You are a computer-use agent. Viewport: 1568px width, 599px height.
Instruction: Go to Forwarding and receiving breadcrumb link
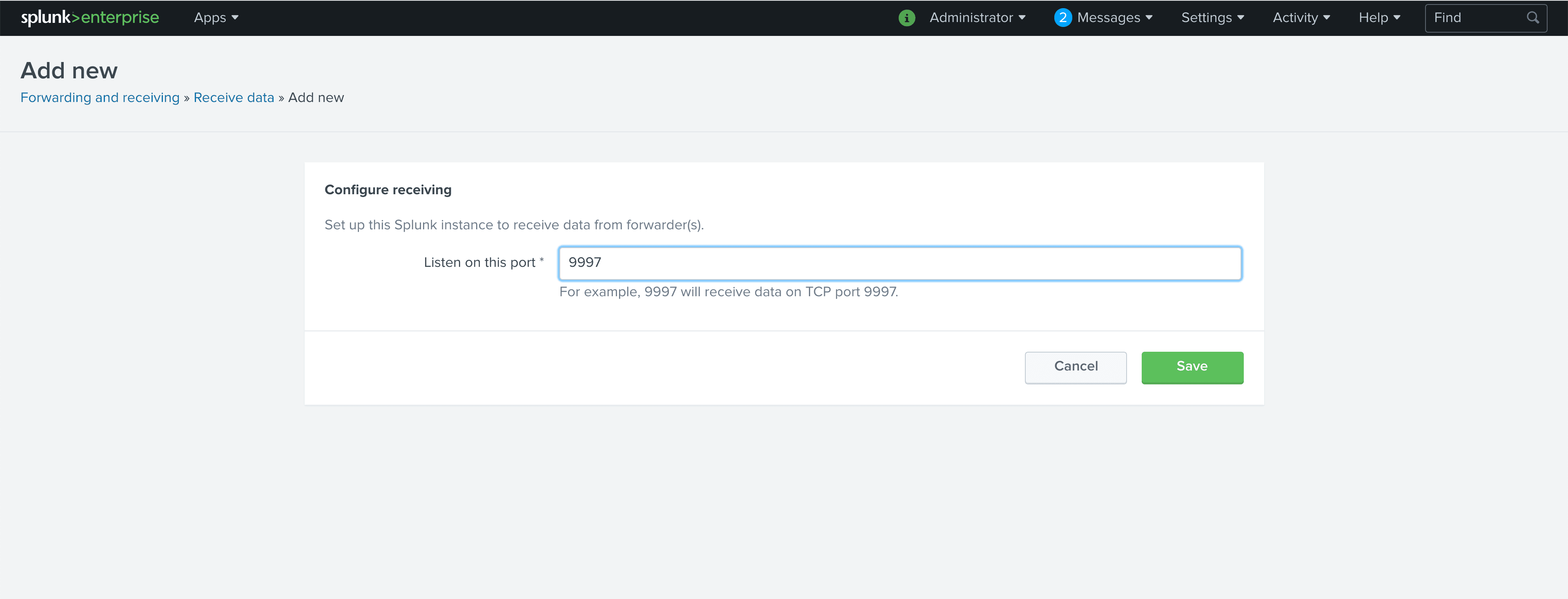click(x=100, y=98)
